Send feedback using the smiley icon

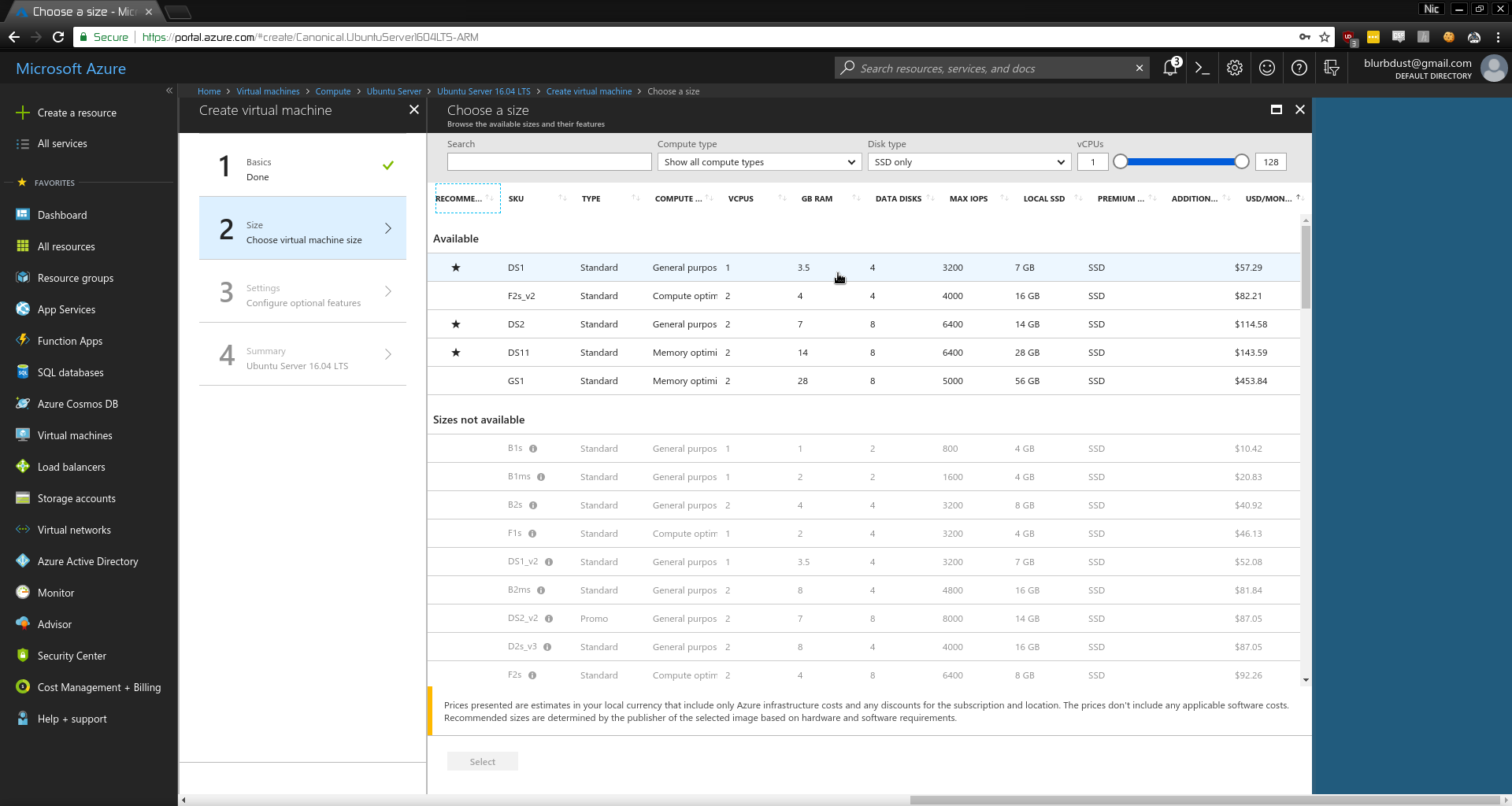tap(1266, 68)
